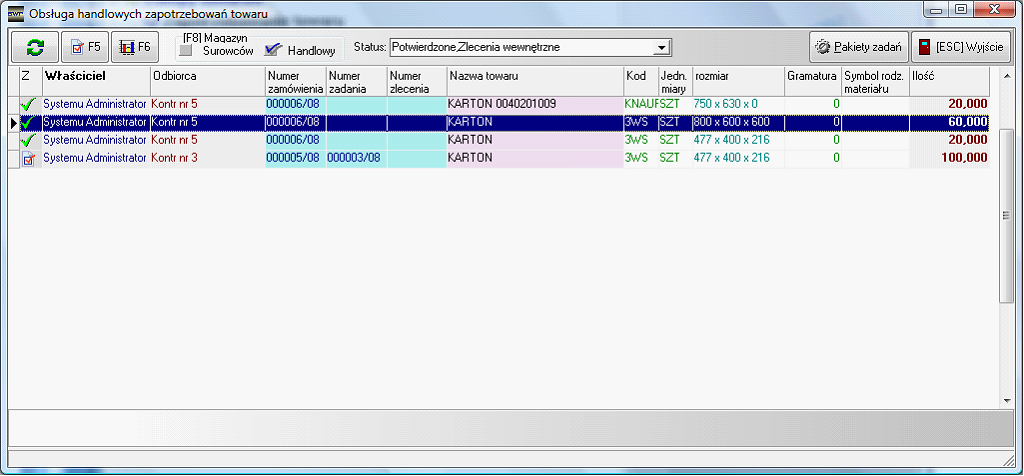Select order number 000005/08 cell
Screen dimensions: 1024x476
[x=294, y=158]
